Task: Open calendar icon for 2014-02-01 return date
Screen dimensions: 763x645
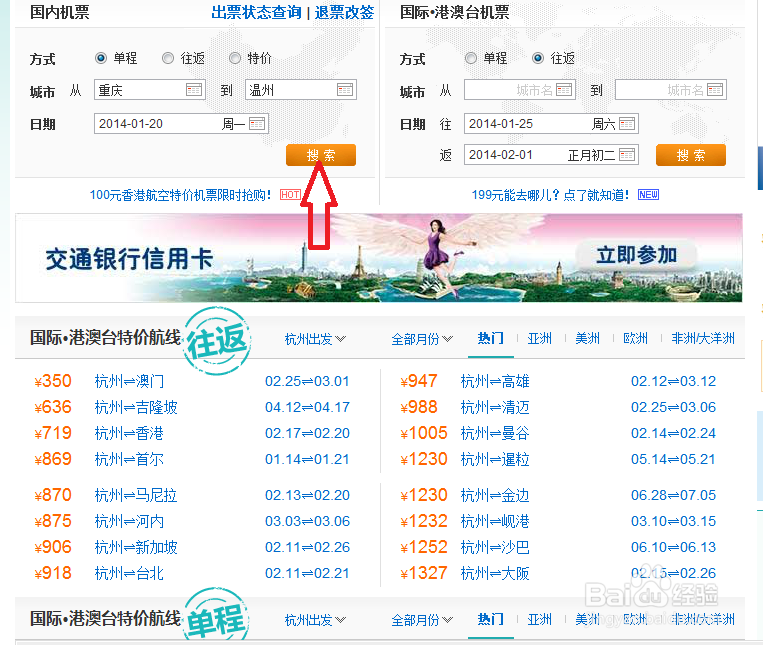Action: tap(627, 155)
